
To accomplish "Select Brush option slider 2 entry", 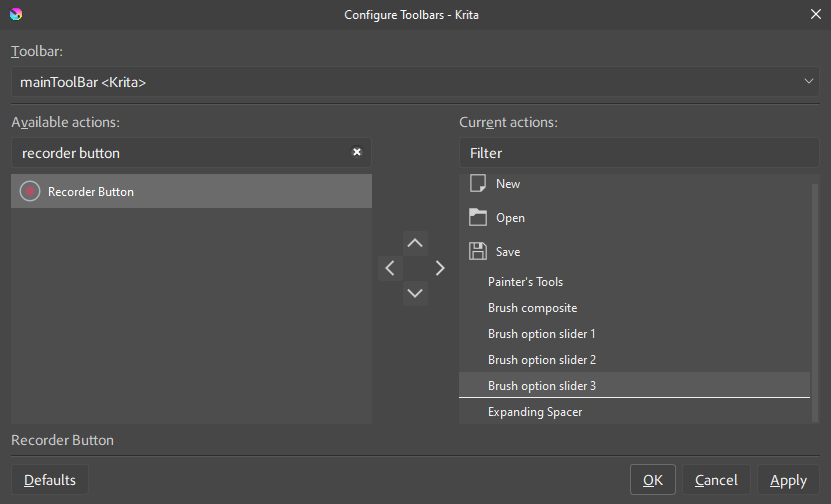I will point(541,360).
